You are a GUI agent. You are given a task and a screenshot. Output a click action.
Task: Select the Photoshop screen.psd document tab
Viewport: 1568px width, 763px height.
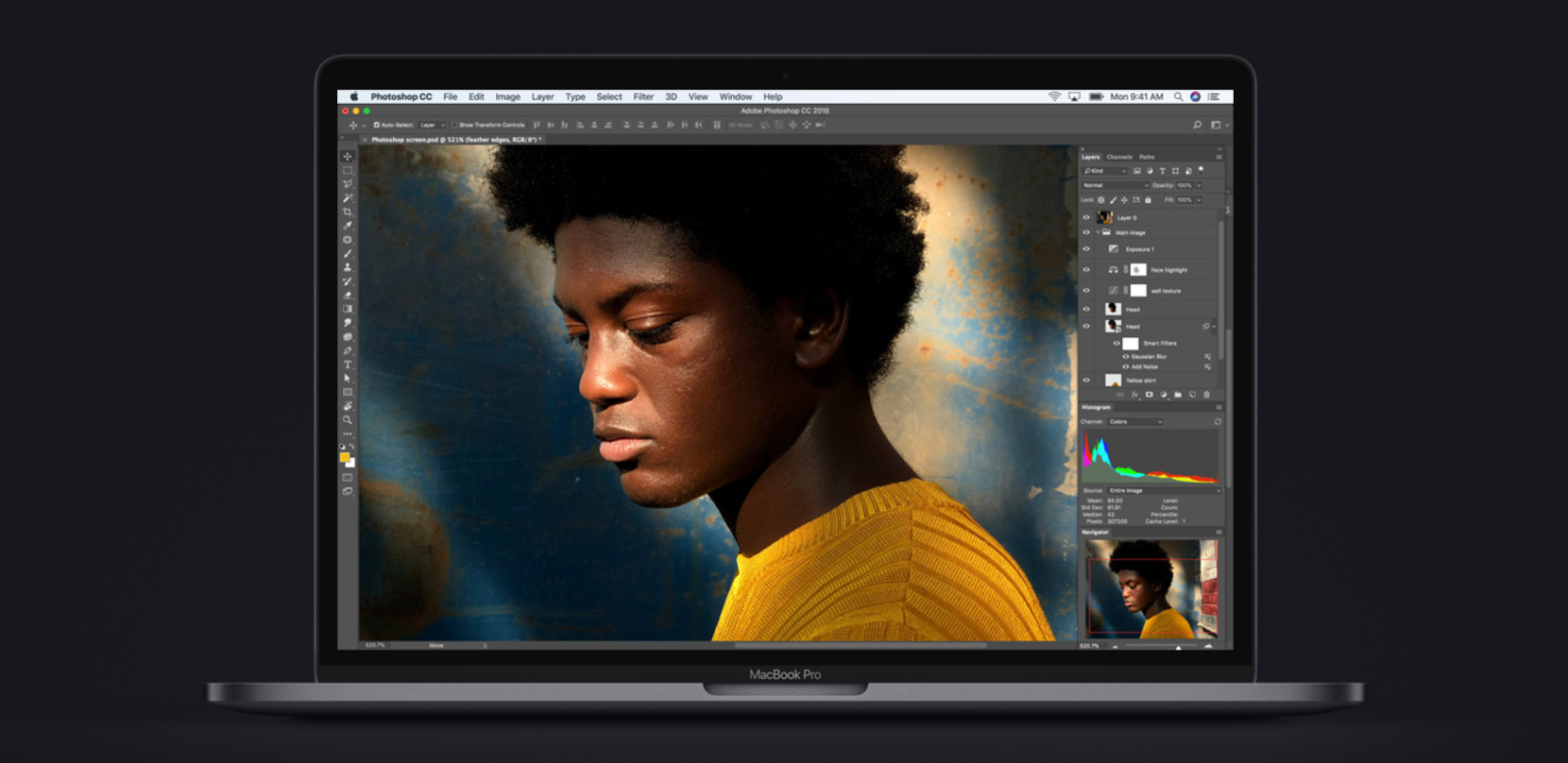453,140
